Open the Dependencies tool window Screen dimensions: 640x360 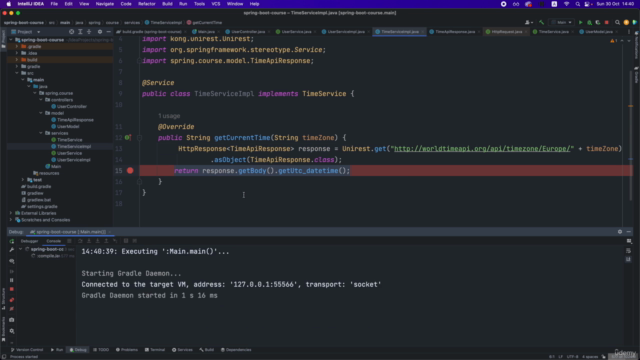[236, 350]
